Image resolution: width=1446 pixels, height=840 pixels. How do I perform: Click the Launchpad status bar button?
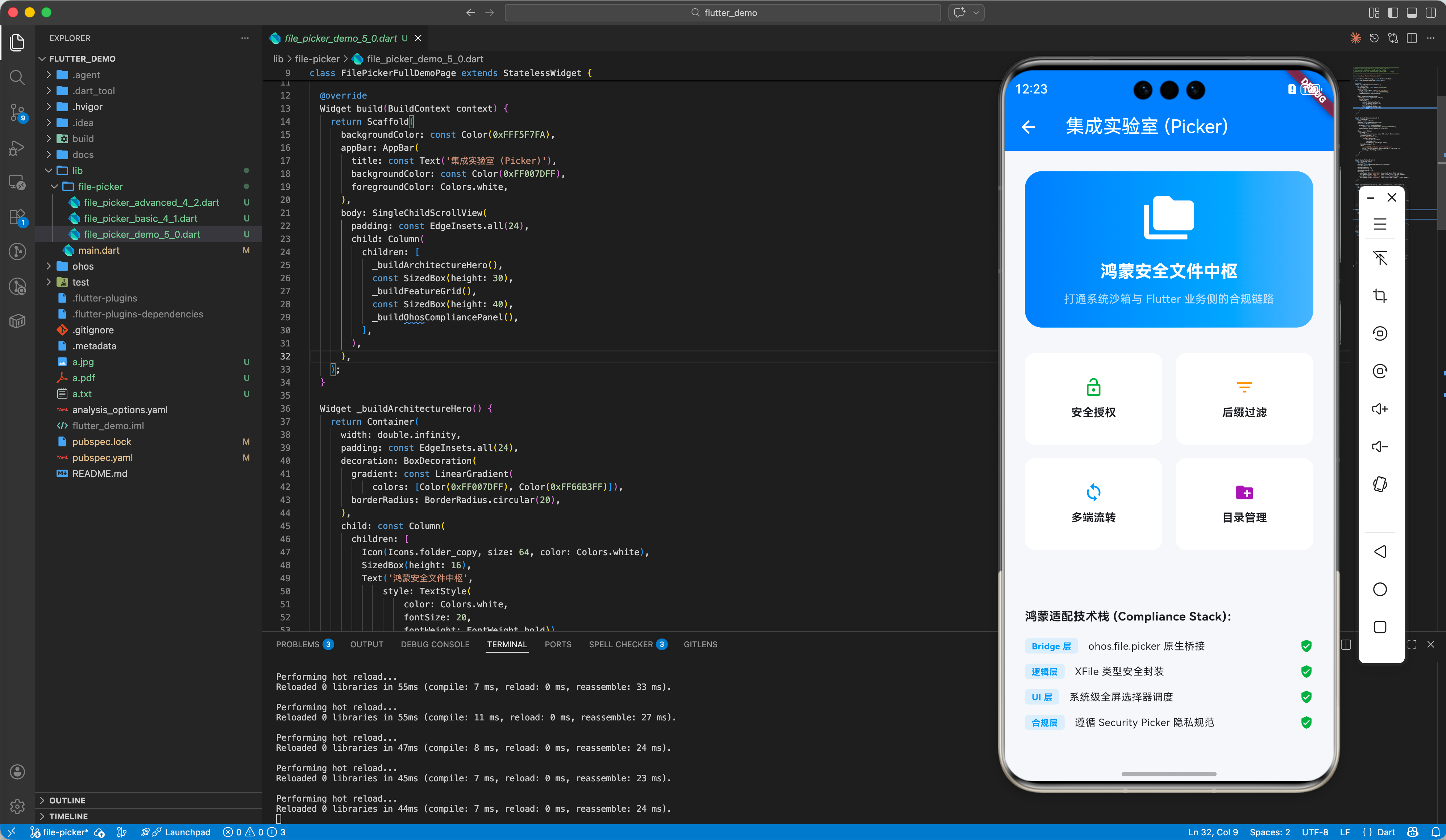[x=187, y=832]
